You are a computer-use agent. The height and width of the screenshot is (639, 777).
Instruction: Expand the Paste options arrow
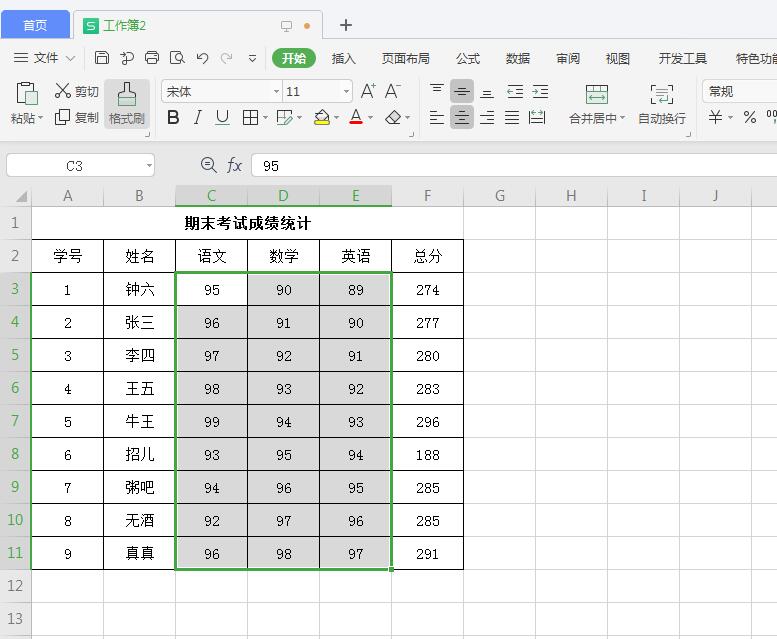coord(41,118)
